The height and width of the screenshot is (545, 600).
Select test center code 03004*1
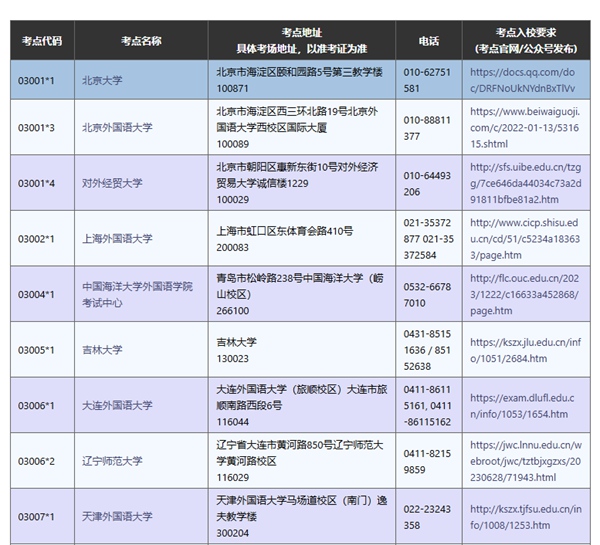[x=36, y=294]
